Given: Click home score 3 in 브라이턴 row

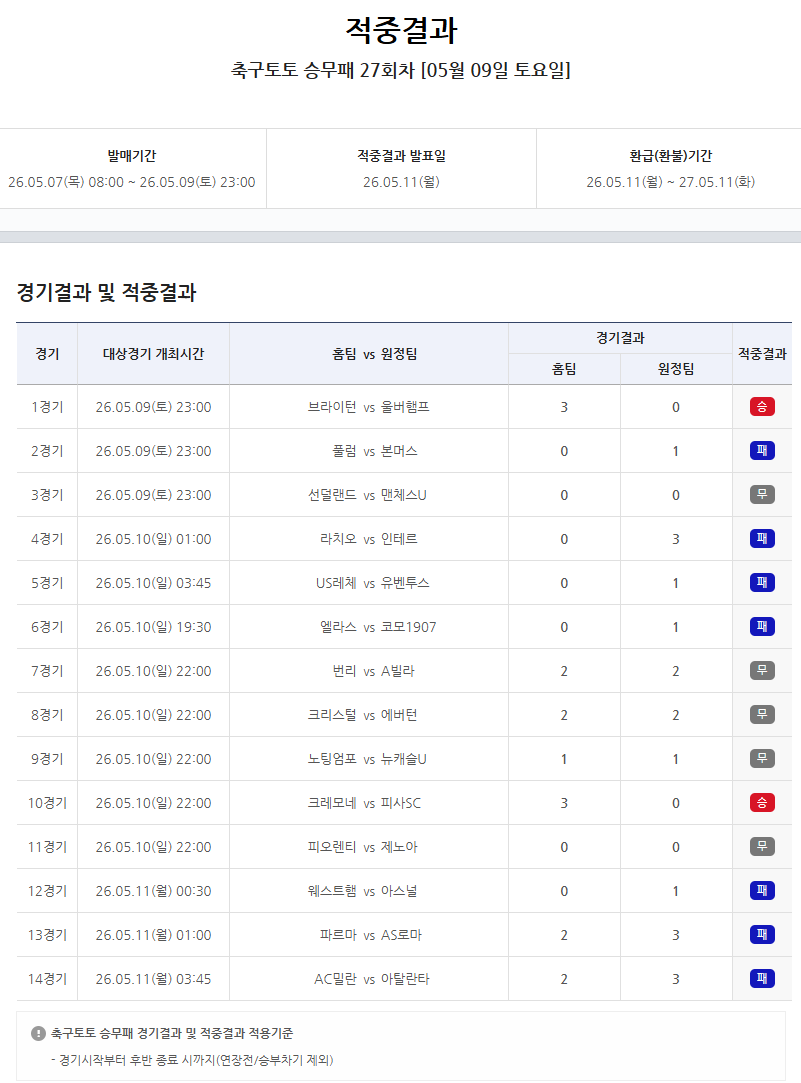Looking at the screenshot, I should click(x=564, y=407).
